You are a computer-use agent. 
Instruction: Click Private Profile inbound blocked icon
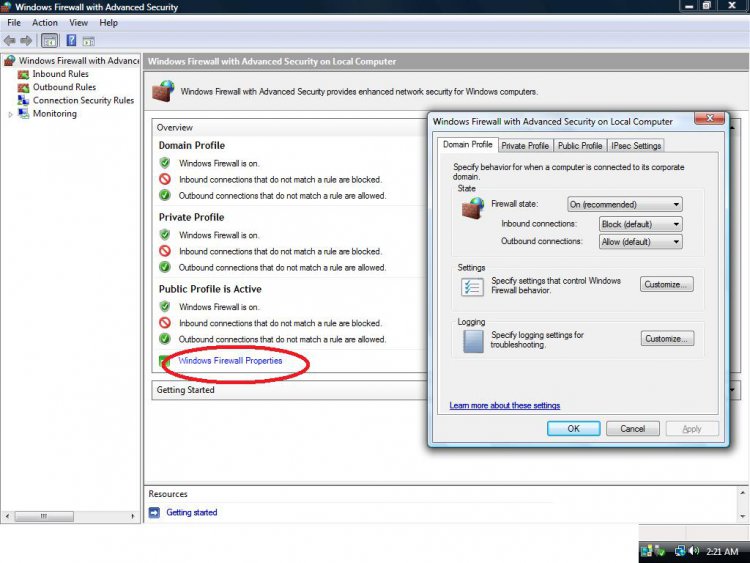pyautogui.click(x=165, y=251)
